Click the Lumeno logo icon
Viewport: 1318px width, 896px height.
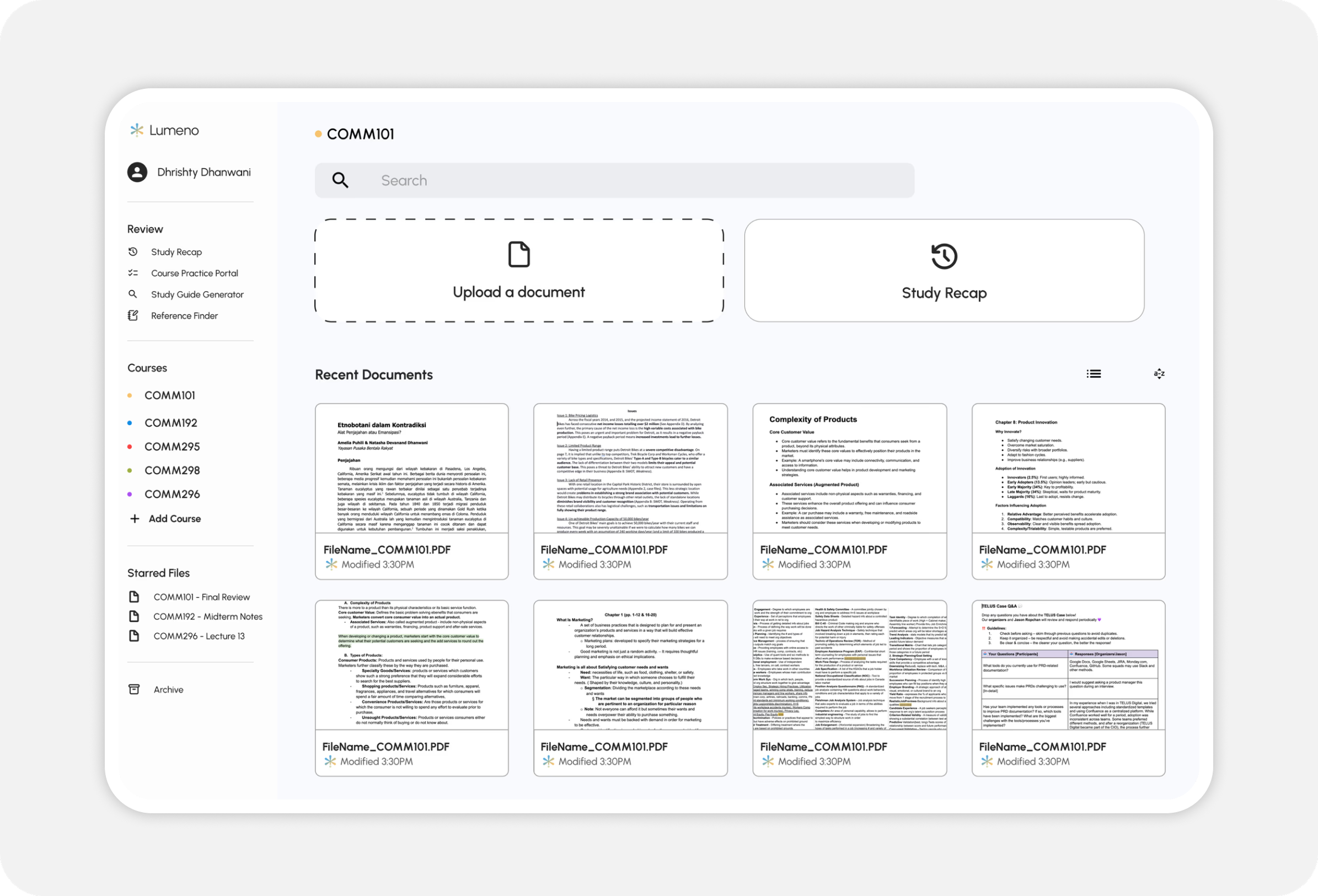point(137,131)
